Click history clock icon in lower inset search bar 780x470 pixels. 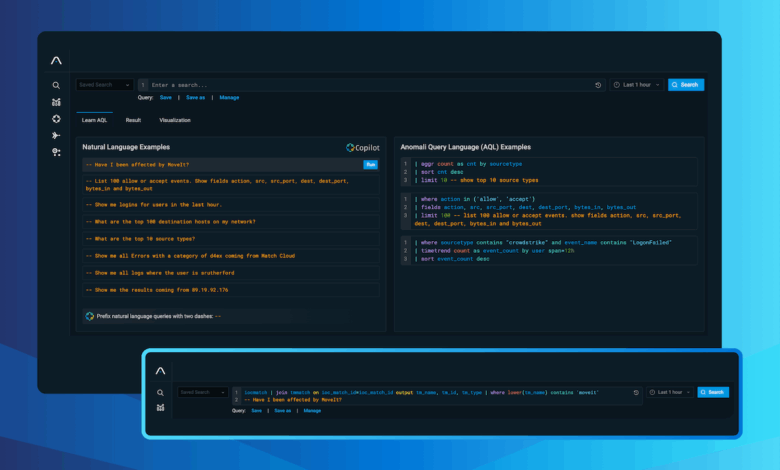[x=636, y=392]
